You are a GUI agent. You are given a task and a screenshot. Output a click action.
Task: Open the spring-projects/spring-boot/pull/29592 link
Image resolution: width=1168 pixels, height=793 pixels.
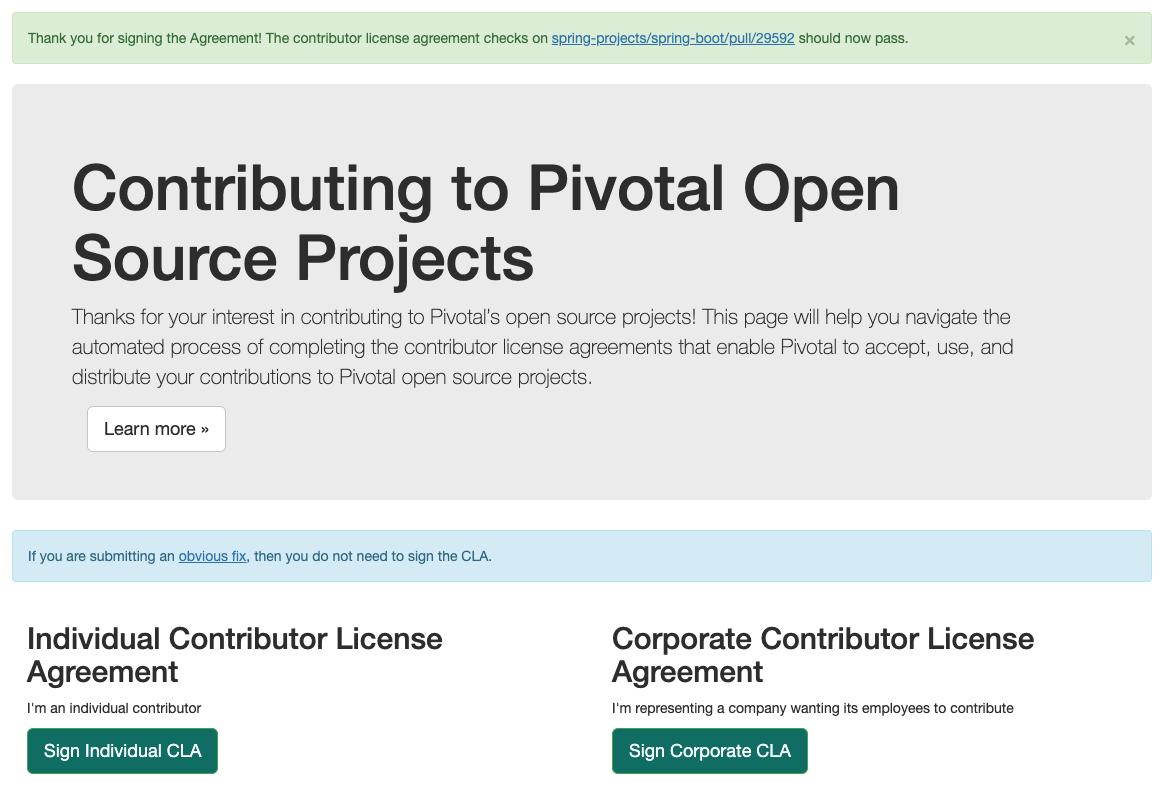tap(673, 38)
